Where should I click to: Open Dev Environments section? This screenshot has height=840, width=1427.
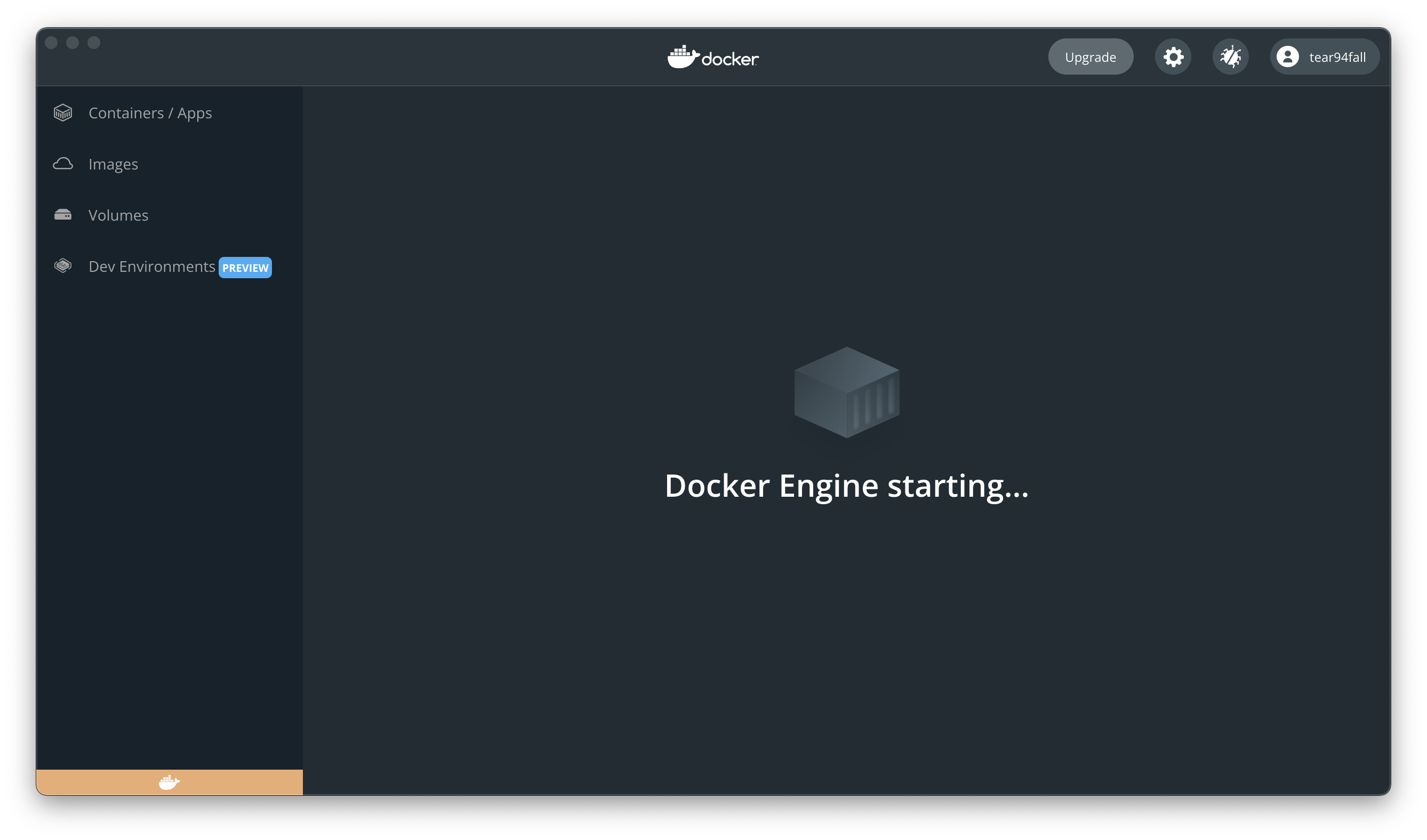(x=152, y=266)
